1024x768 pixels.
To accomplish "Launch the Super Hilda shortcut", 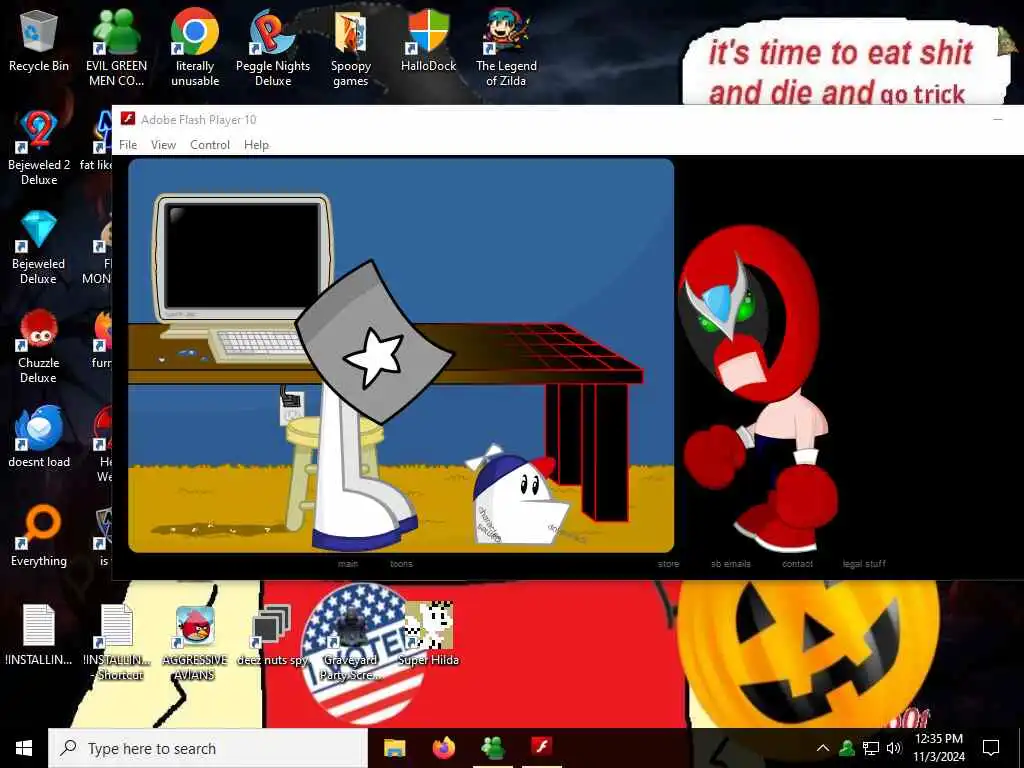I will point(428,635).
